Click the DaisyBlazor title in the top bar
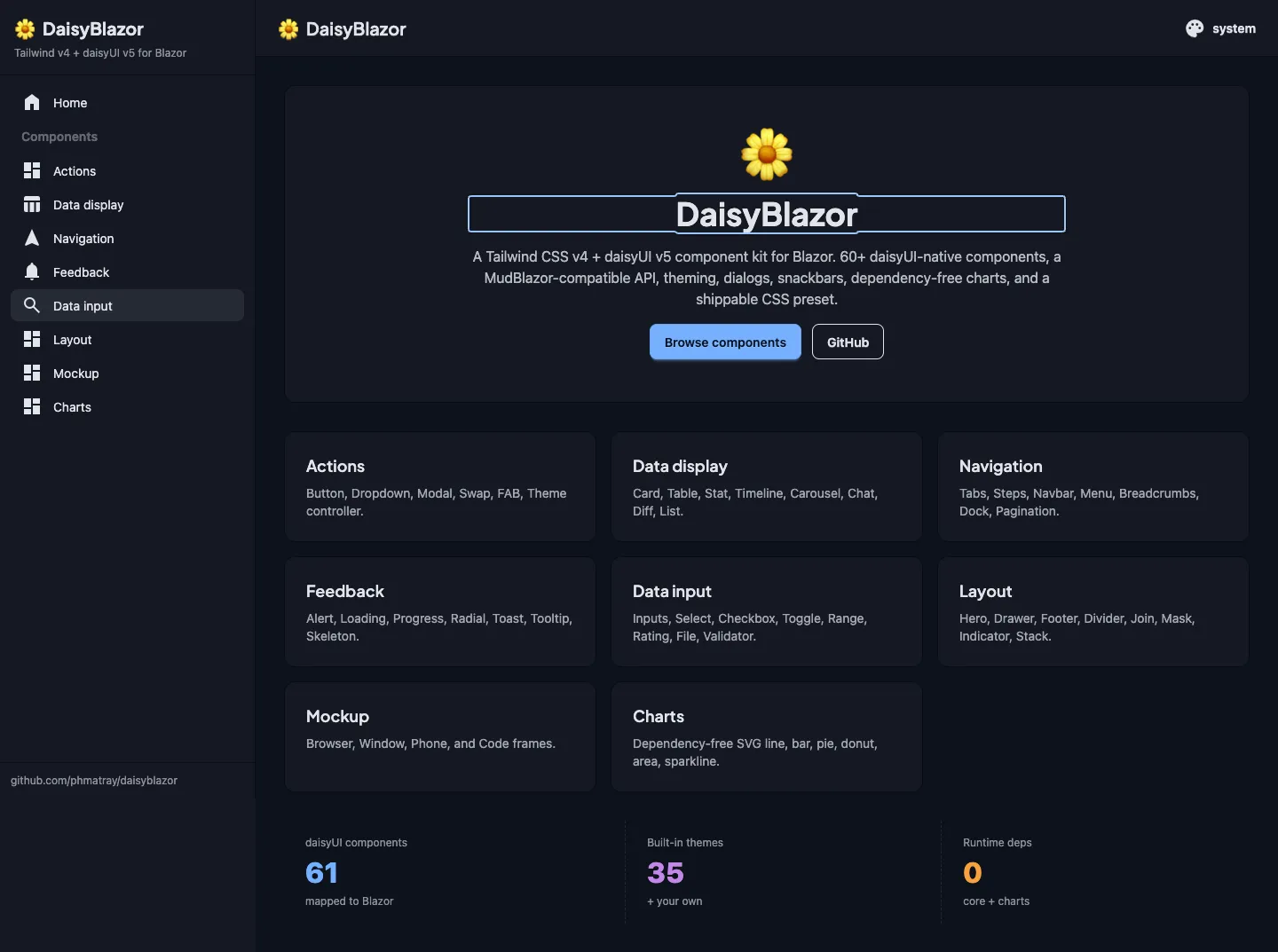The width and height of the screenshot is (1278, 952). 356,29
